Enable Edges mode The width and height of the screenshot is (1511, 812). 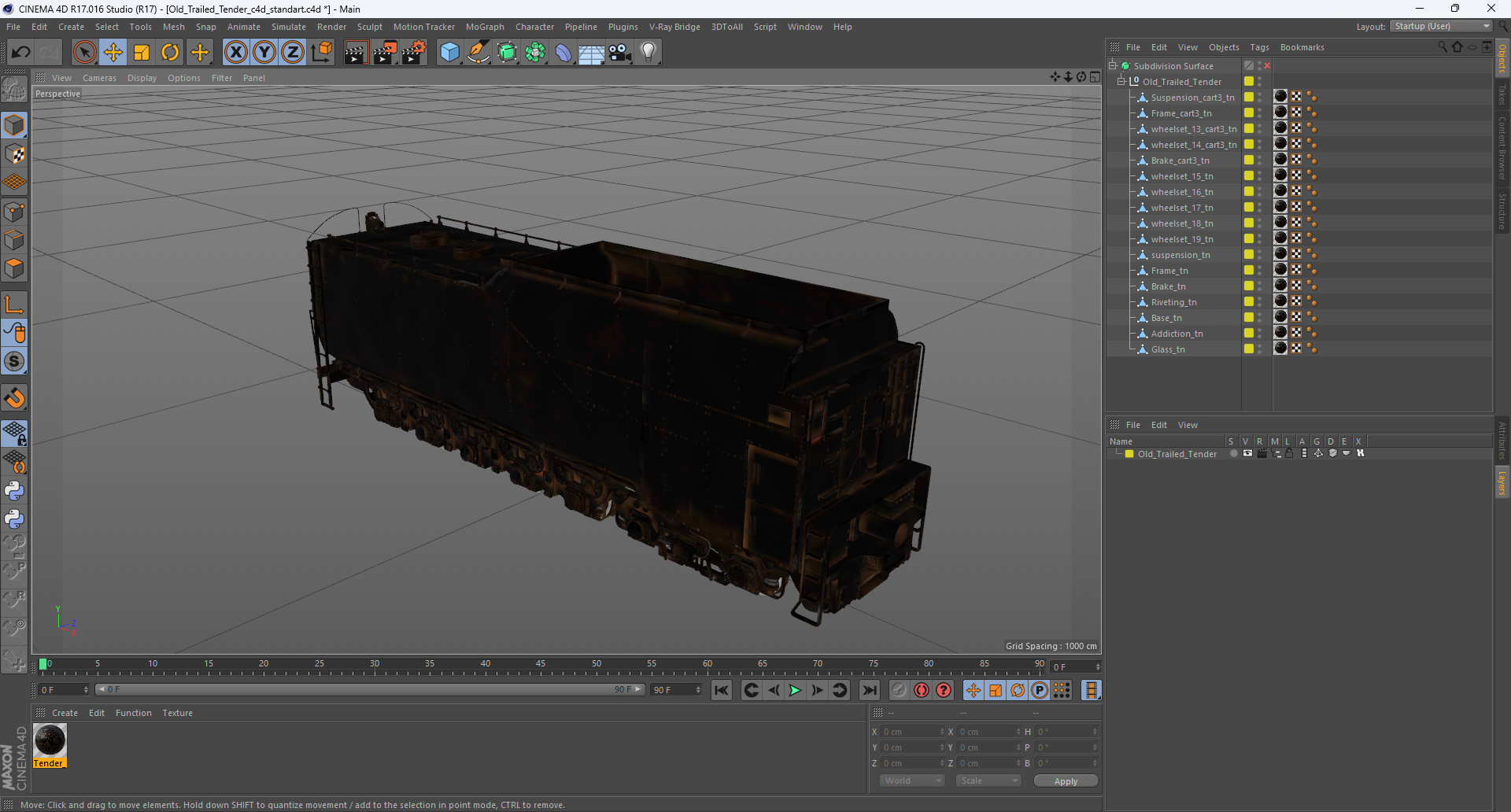(14, 239)
